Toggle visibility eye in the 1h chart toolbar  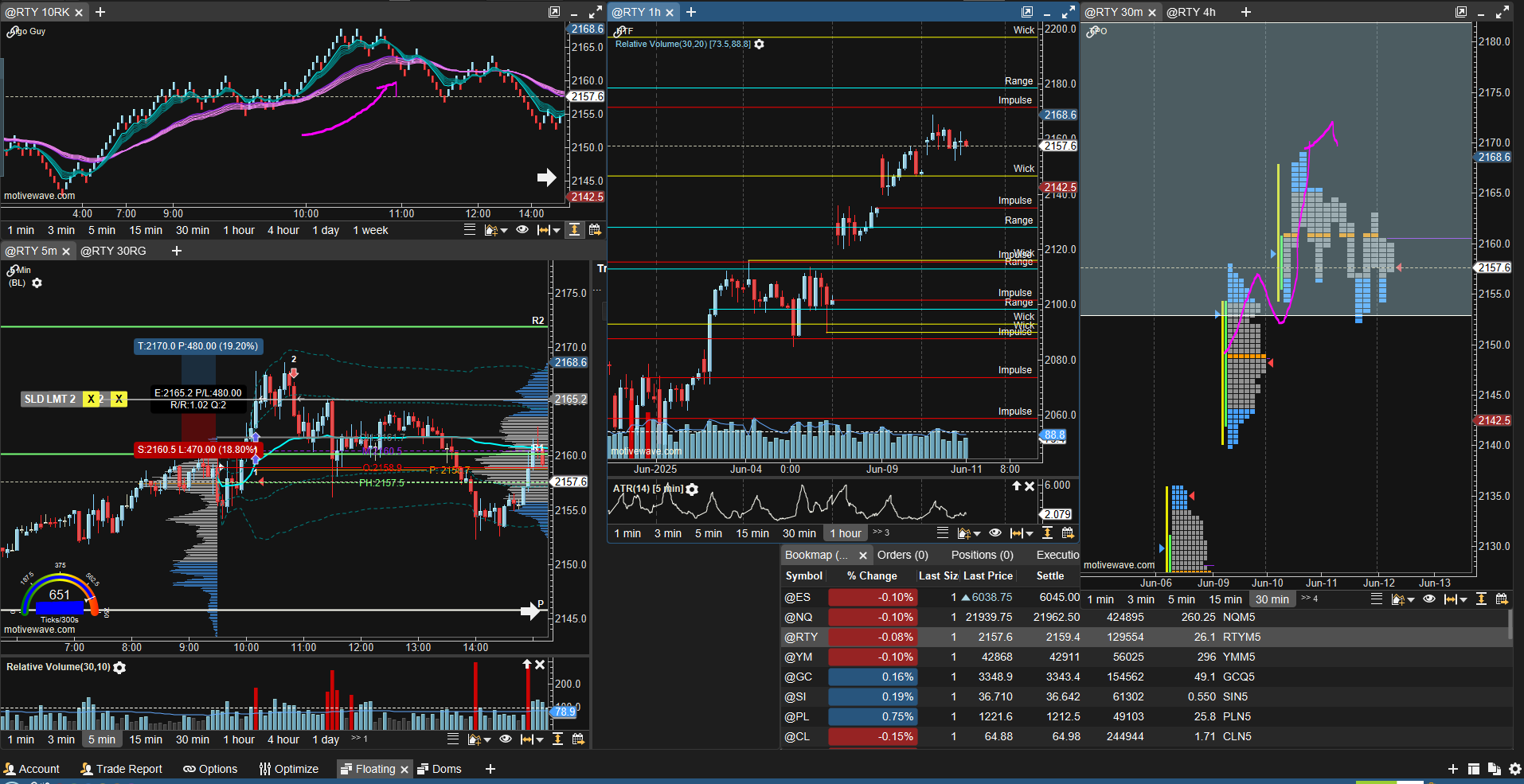click(995, 533)
